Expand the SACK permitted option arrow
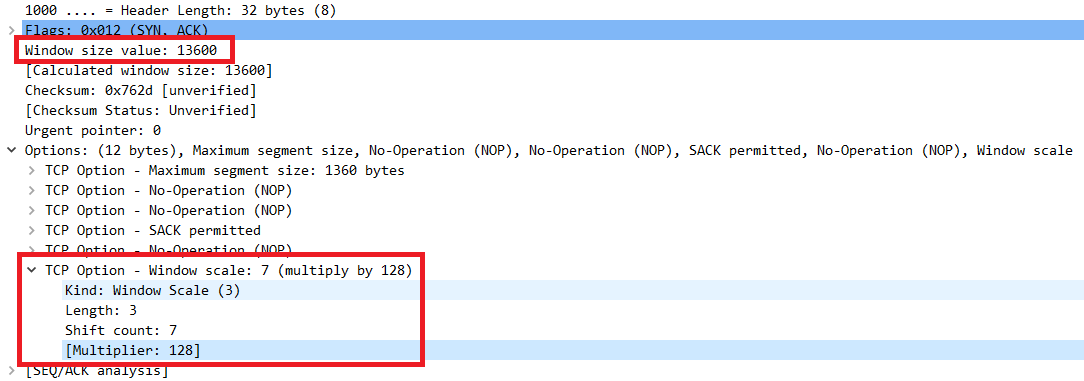This screenshot has height=381, width=1084. pyautogui.click(x=31, y=230)
